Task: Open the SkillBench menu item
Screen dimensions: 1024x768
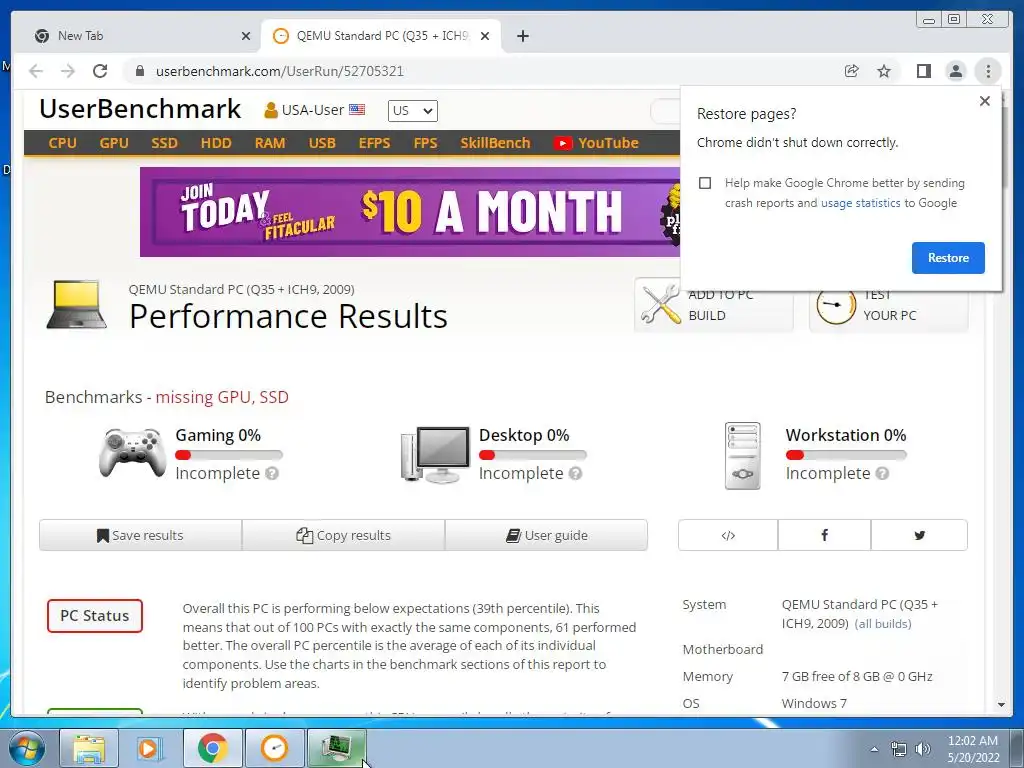Action: coord(495,143)
